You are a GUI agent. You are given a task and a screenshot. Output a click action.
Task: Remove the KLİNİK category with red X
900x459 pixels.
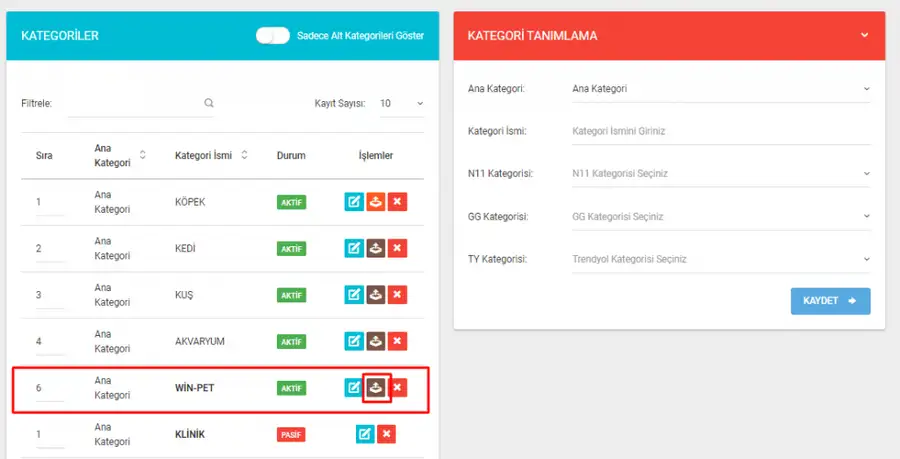tap(386, 434)
